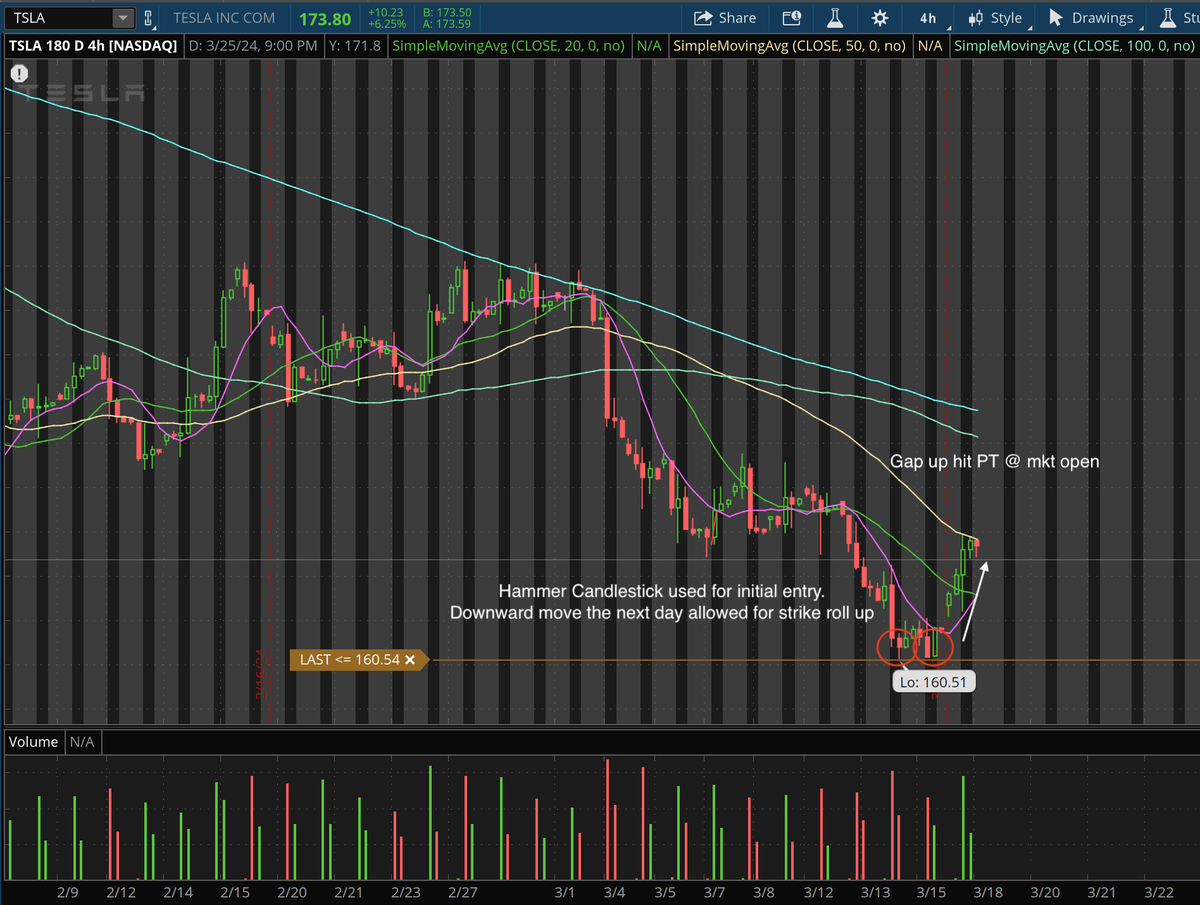The image size is (1200, 905).
Task: Click the chart alert exclamation icon
Action: coord(20,74)
